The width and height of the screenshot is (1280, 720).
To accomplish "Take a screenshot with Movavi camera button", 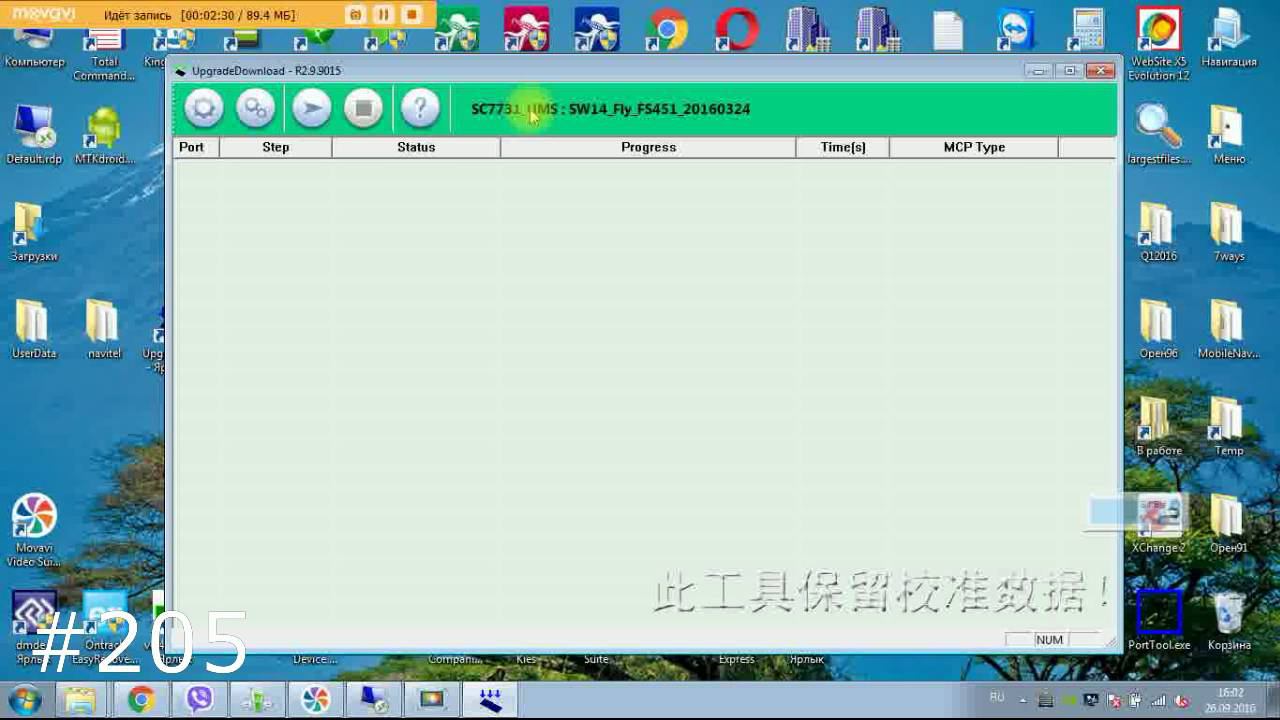I will click(355, 14).
